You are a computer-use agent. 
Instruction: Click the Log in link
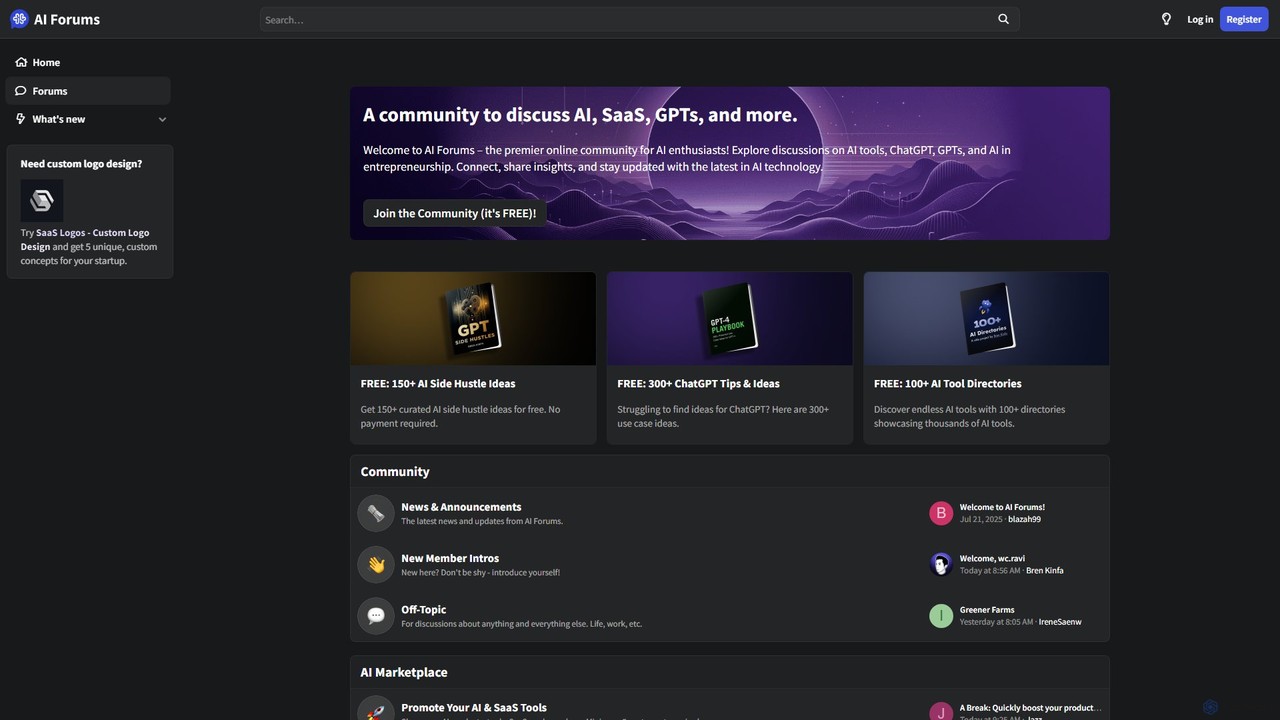click(x=1200, y=19)
